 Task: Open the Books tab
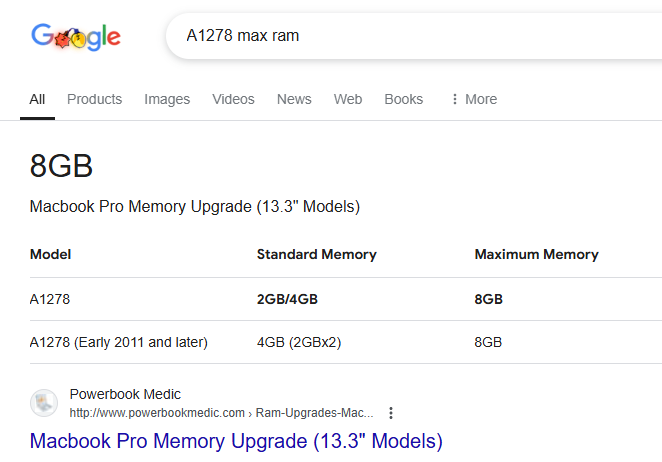[404, 99]
